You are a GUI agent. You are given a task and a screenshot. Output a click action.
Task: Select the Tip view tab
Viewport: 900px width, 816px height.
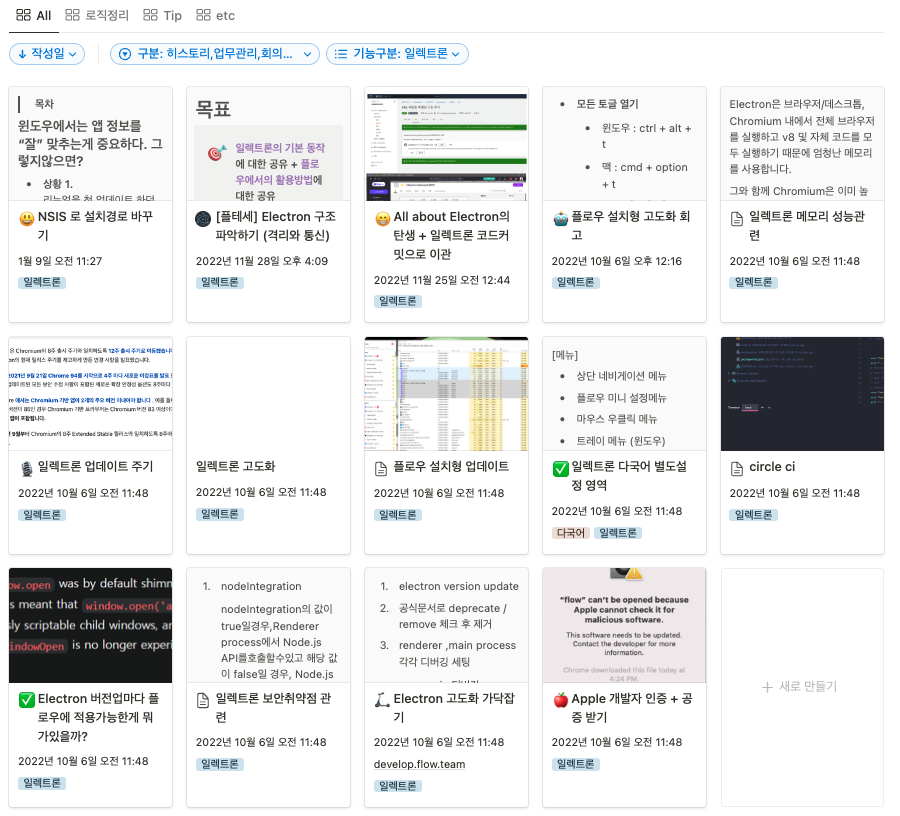click(x=162, y=15)
